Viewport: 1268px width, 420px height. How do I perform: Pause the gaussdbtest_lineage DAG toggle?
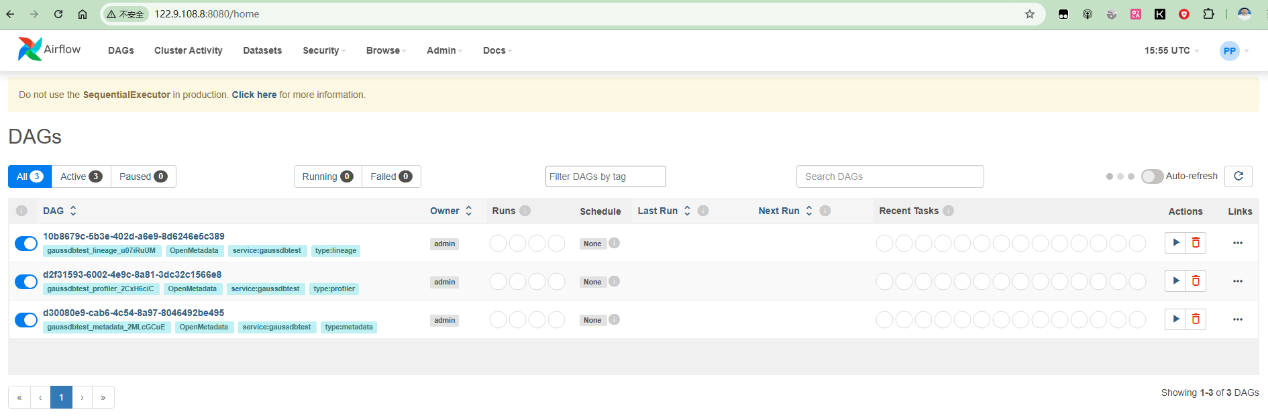[x=26, y=243]
